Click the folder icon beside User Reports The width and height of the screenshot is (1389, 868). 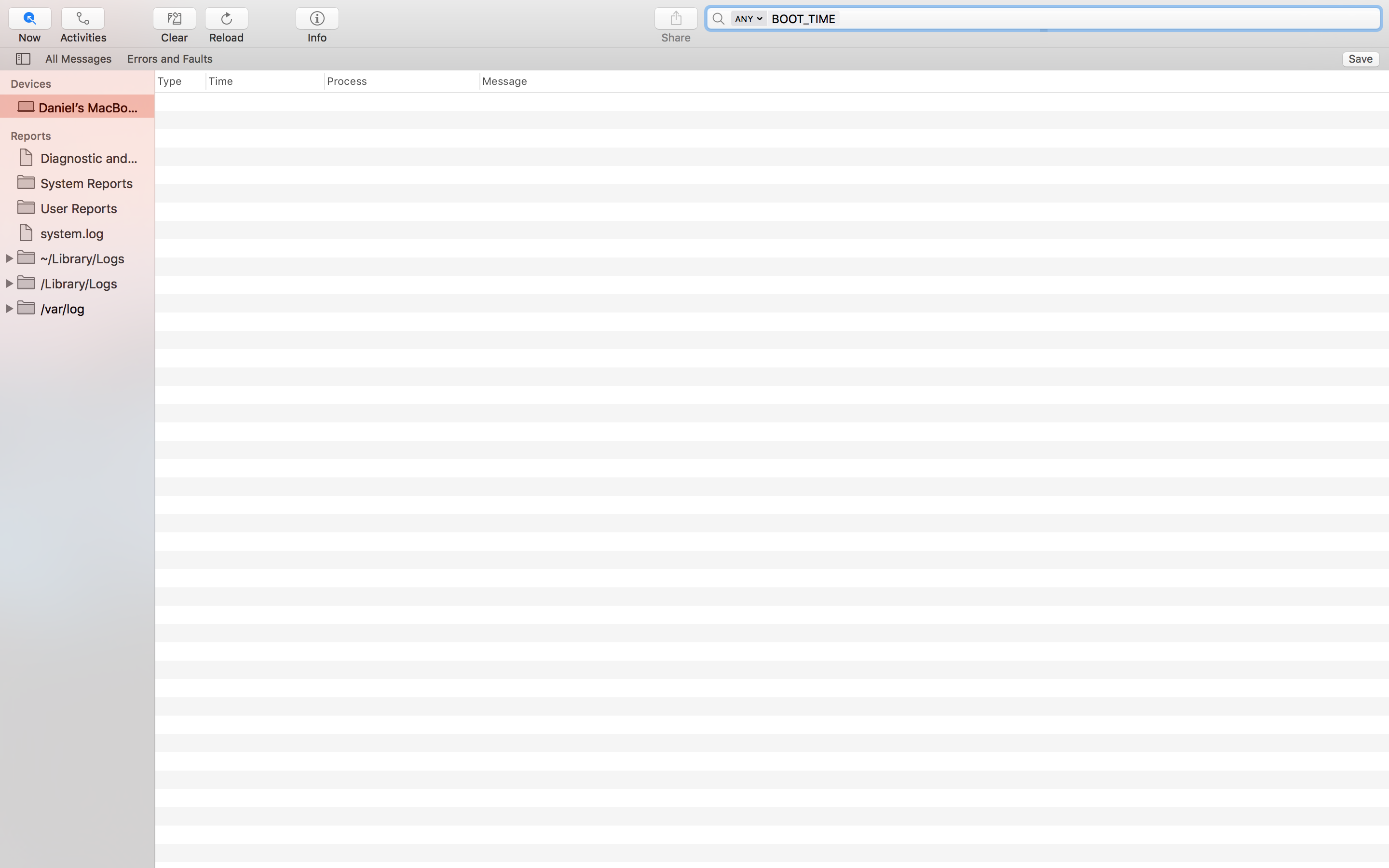coord(26,207)
